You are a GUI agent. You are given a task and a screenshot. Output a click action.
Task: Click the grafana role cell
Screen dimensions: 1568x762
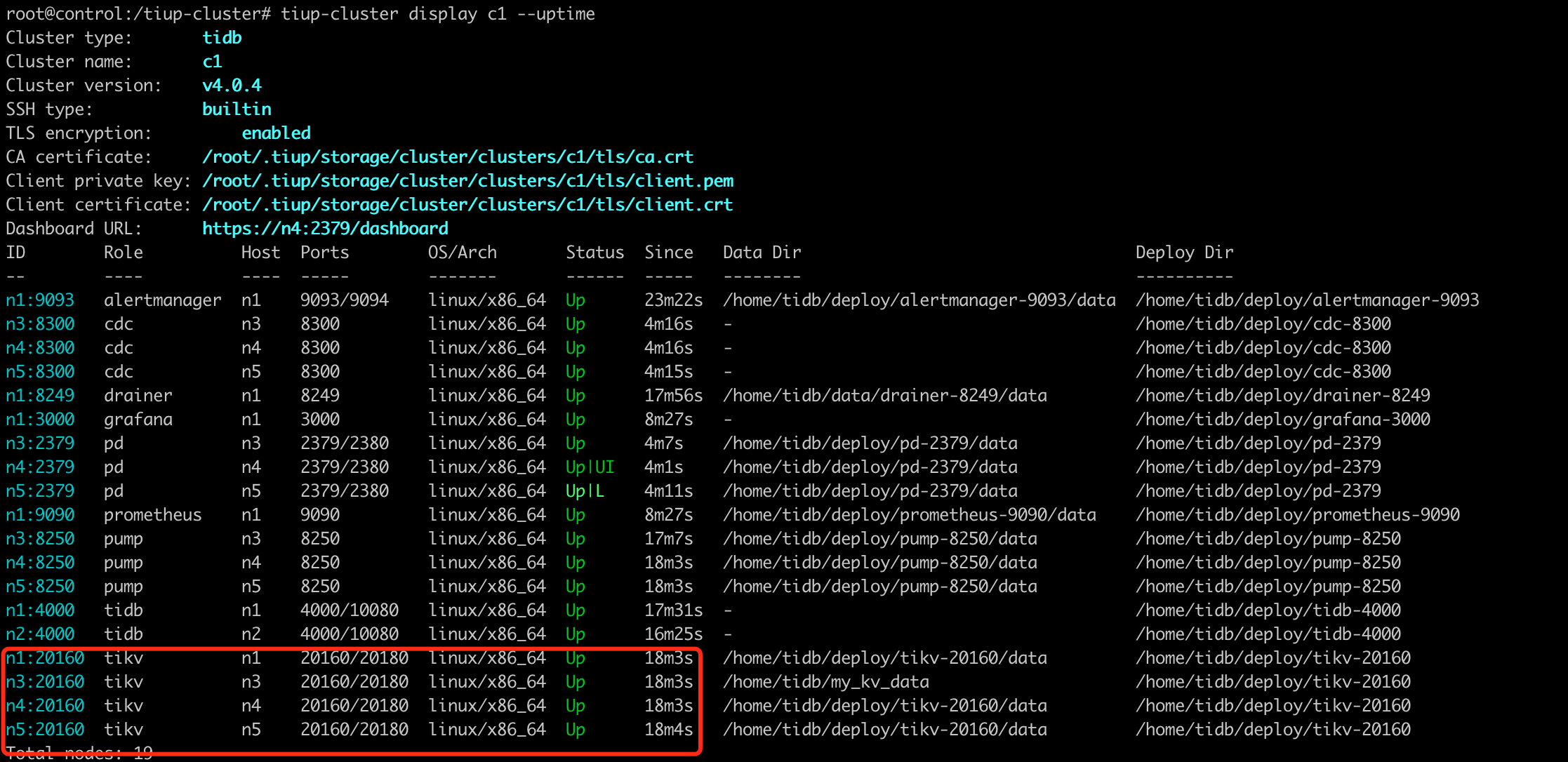coord(138,420)
